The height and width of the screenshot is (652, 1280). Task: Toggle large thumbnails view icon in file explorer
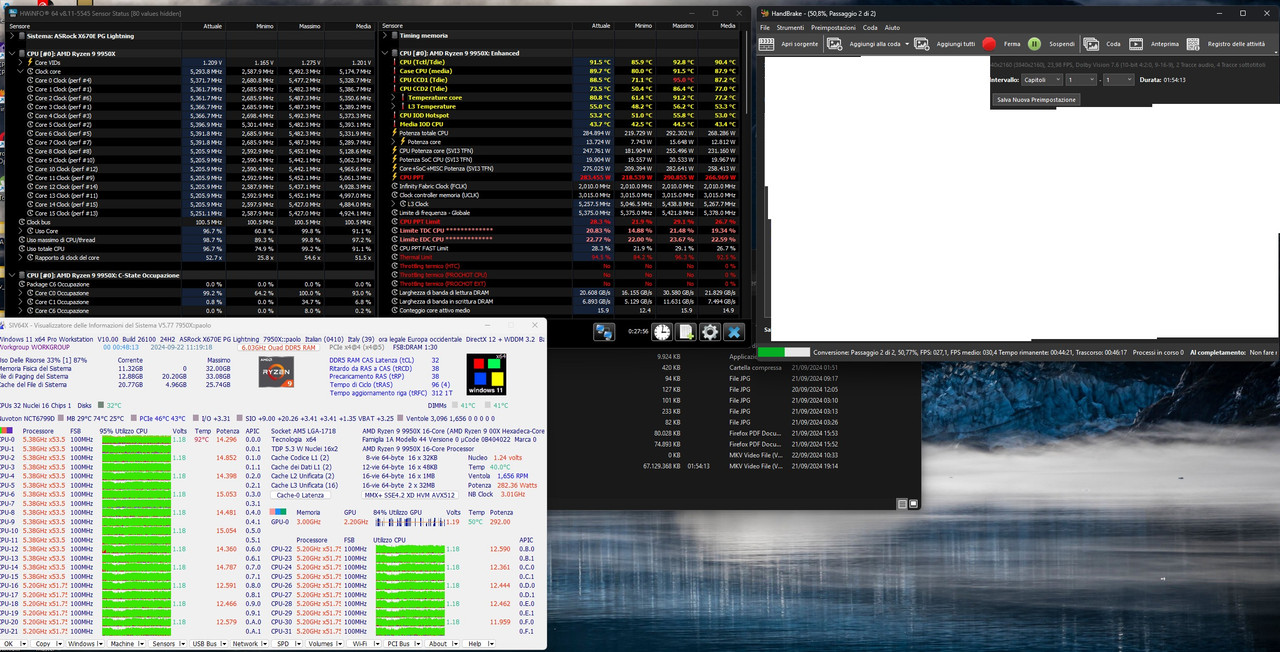coord(912,504)
